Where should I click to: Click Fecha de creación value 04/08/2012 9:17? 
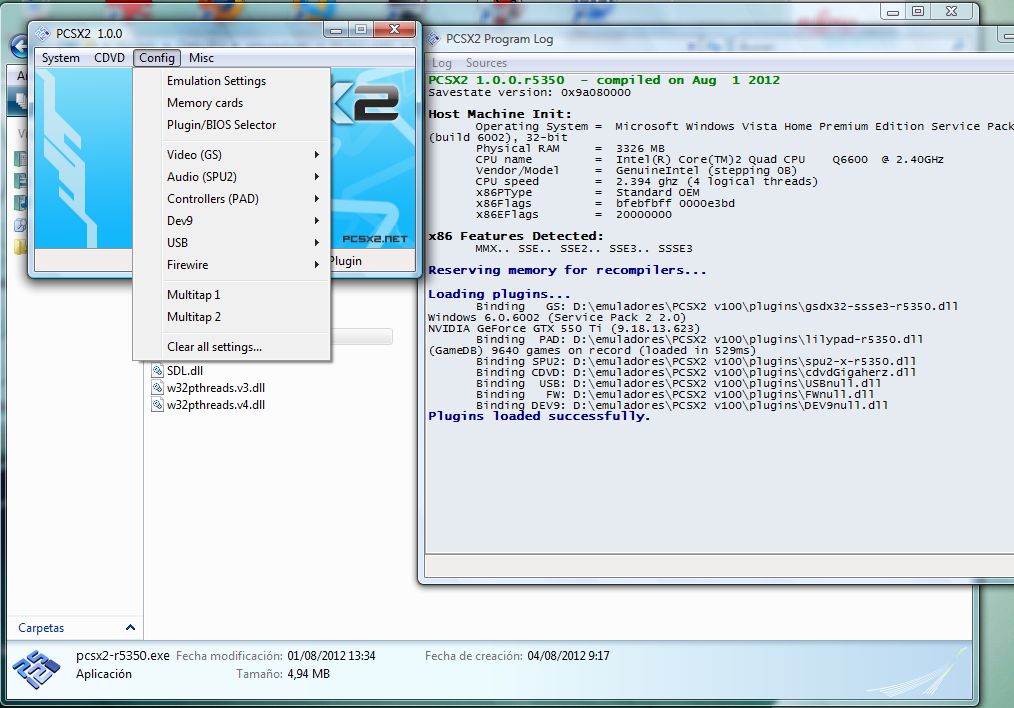coord(568,656)
